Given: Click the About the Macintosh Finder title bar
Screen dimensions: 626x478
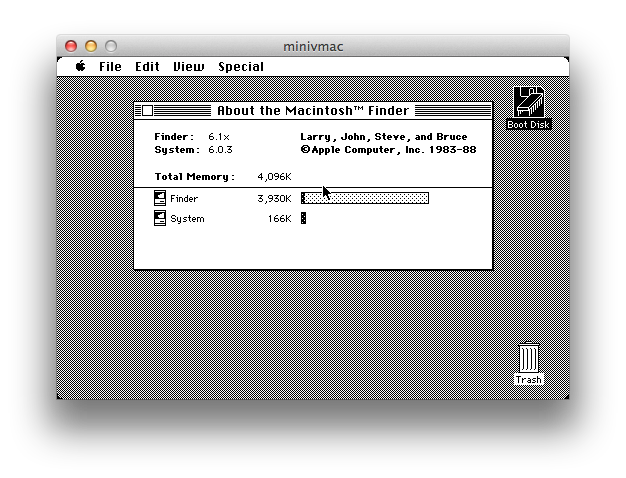Looking at the screenshot, I should click(x=313, y=111).
